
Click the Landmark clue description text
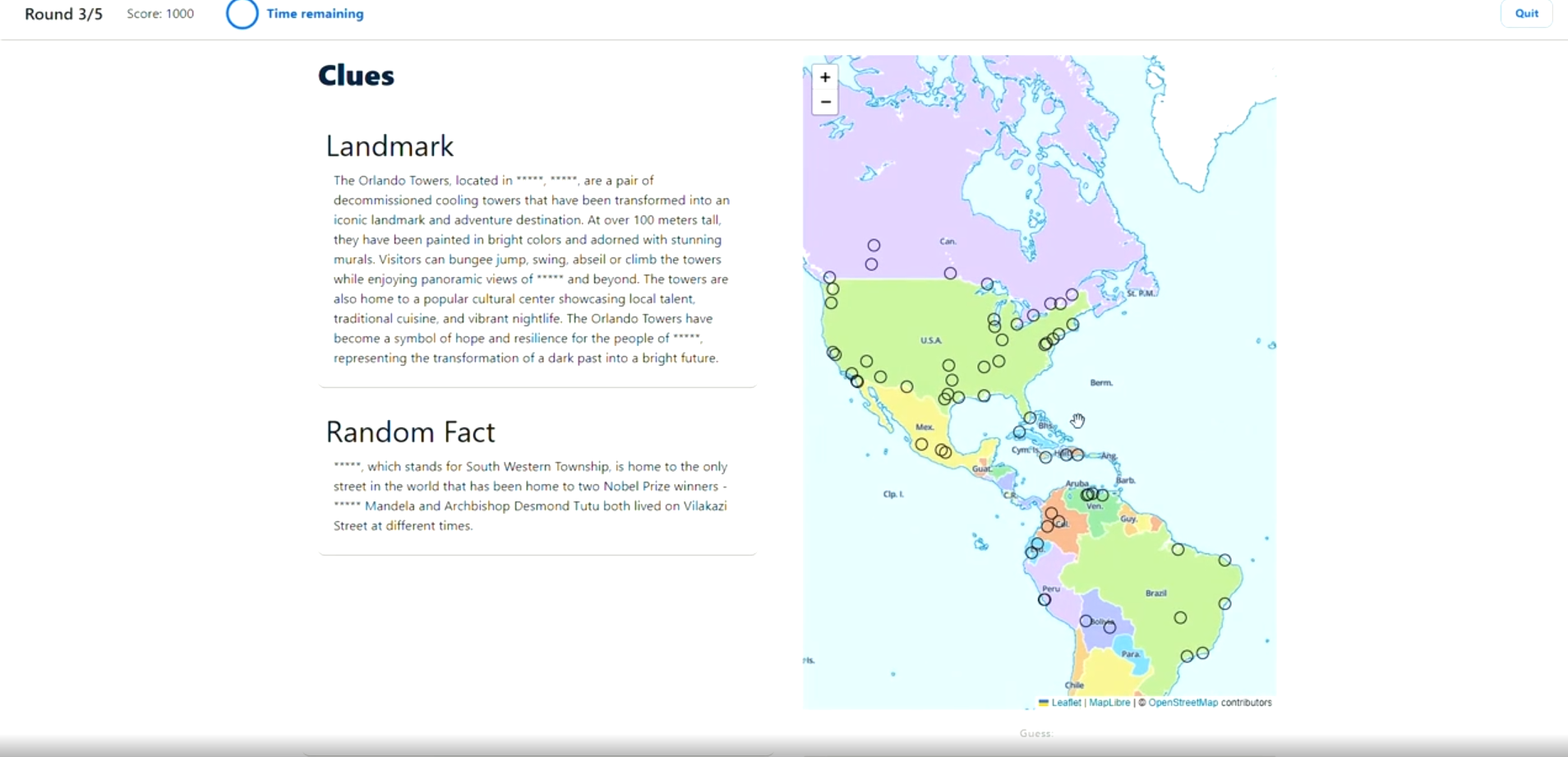pos(531,269)
